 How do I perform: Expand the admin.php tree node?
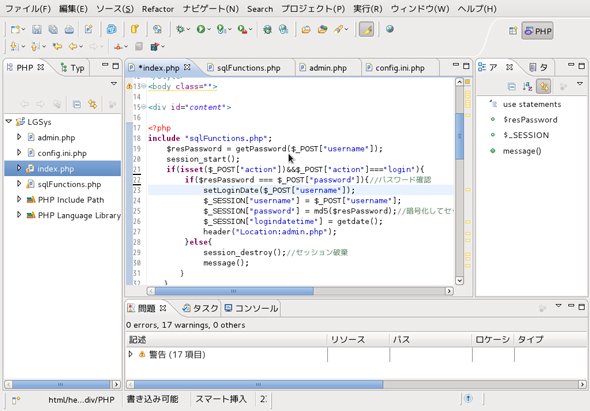point(19,137)
